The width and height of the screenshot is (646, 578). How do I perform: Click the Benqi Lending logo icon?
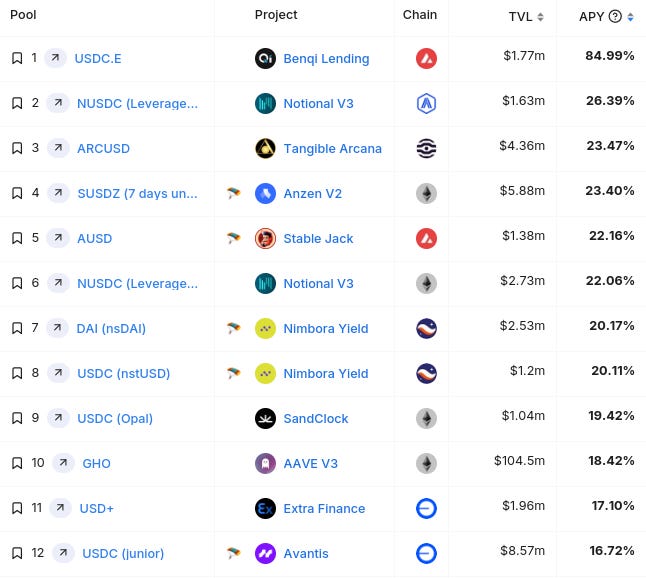click(x=265, y=59)
